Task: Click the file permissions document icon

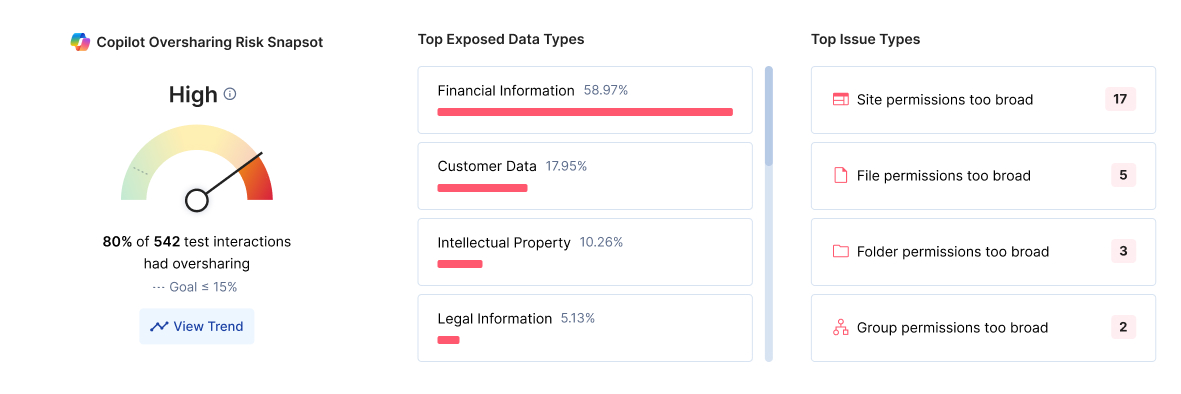Action: click(x=841, y=176)
